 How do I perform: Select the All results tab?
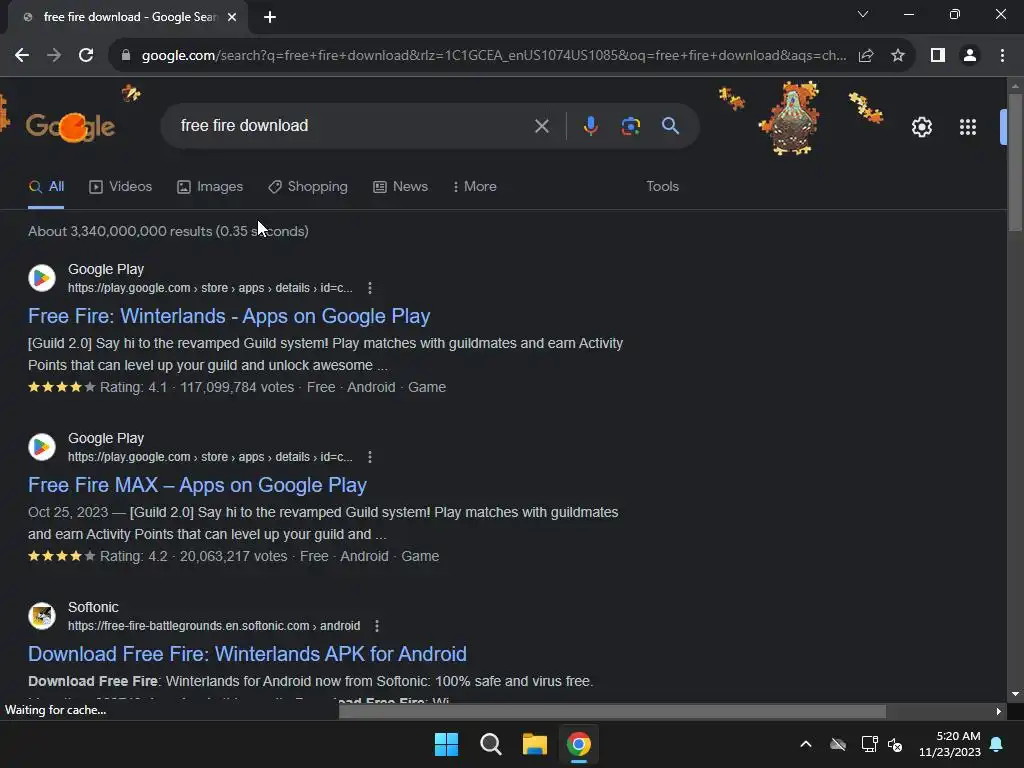(x=46, y=187)
